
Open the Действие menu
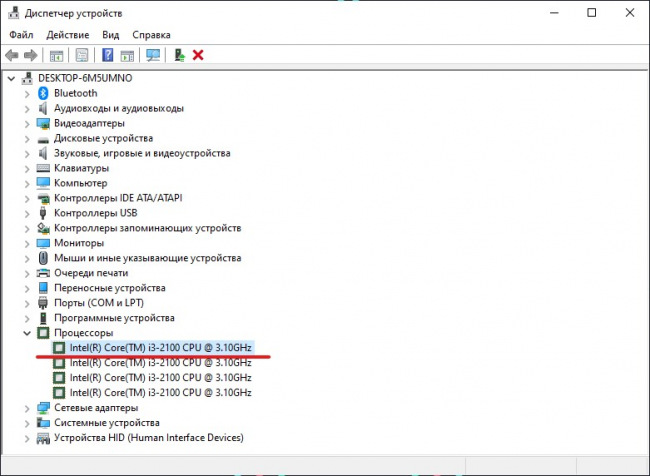point(68,35)
